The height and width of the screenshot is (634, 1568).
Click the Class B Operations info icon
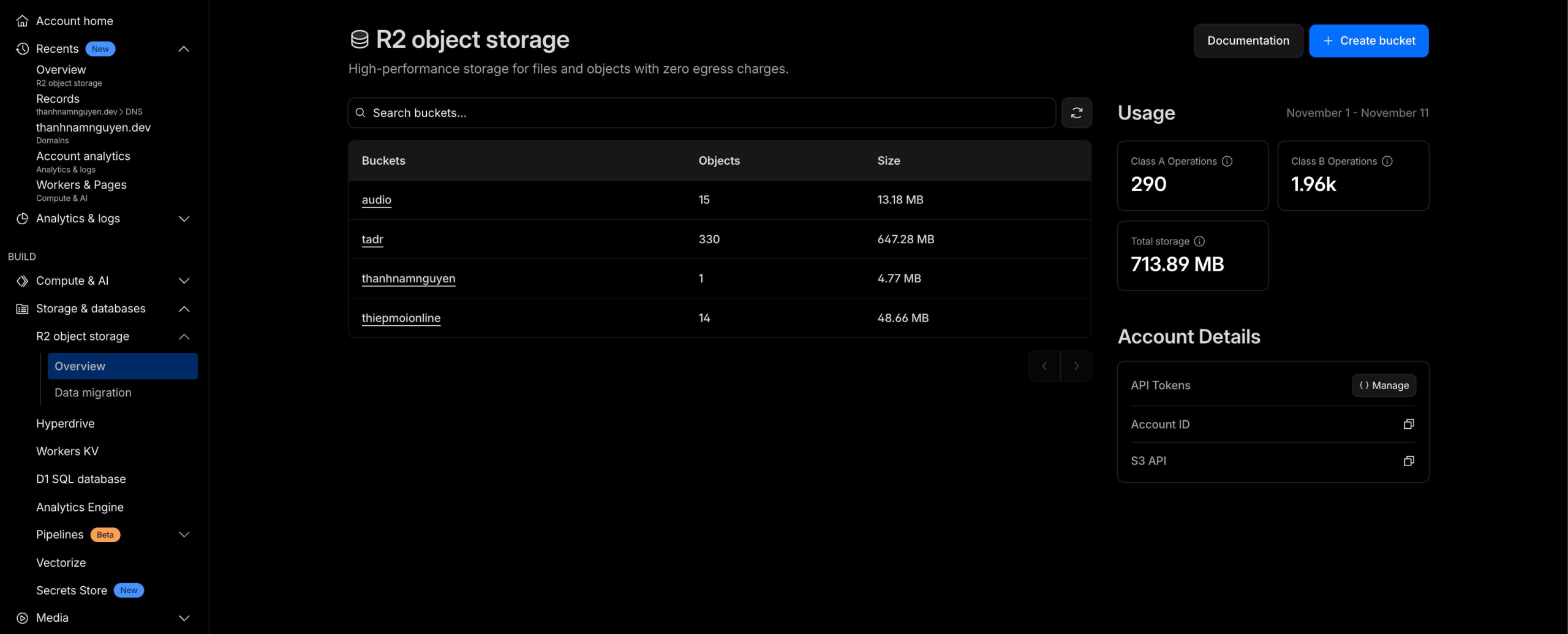coord(1387,161)
